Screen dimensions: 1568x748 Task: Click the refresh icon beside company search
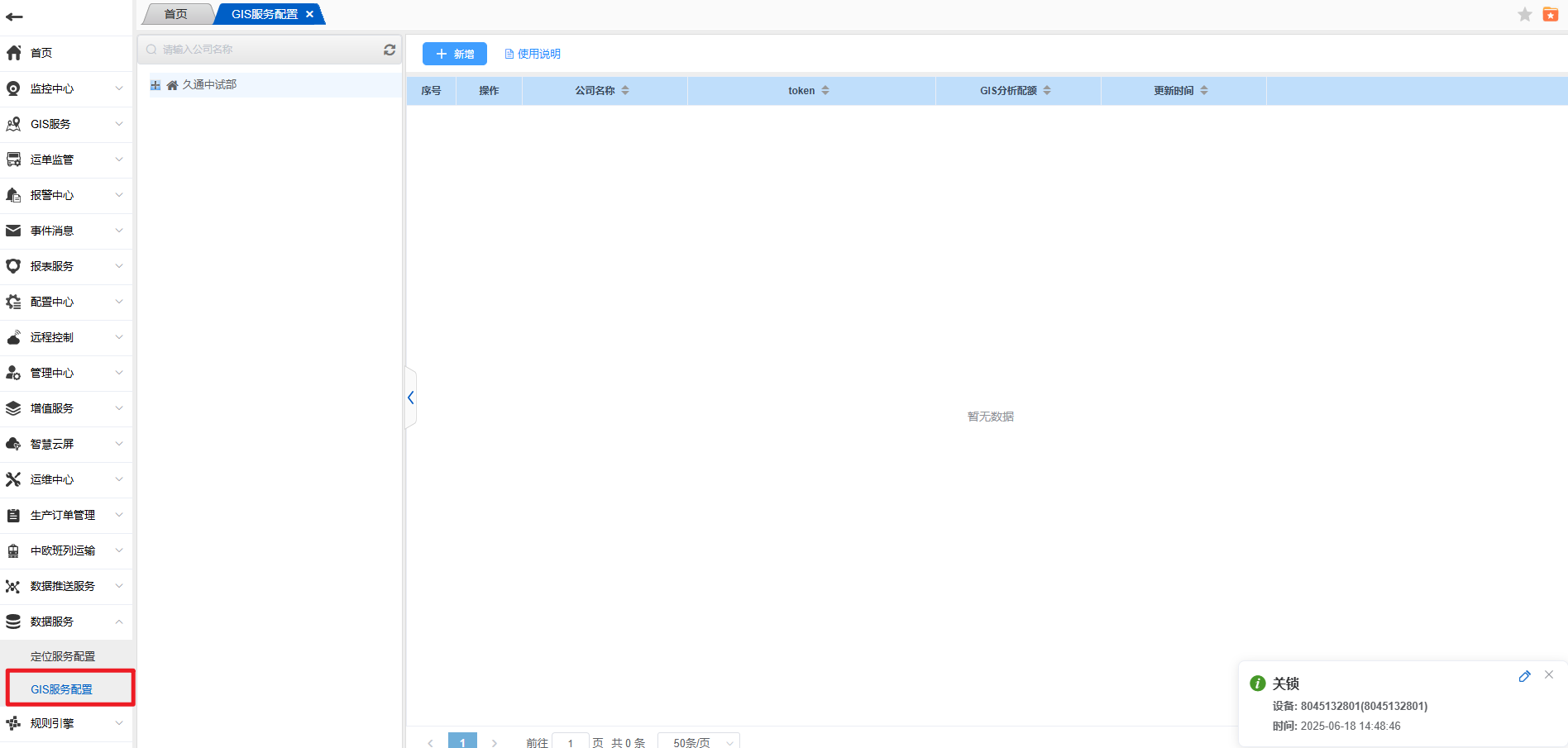(x=390, y=50)
